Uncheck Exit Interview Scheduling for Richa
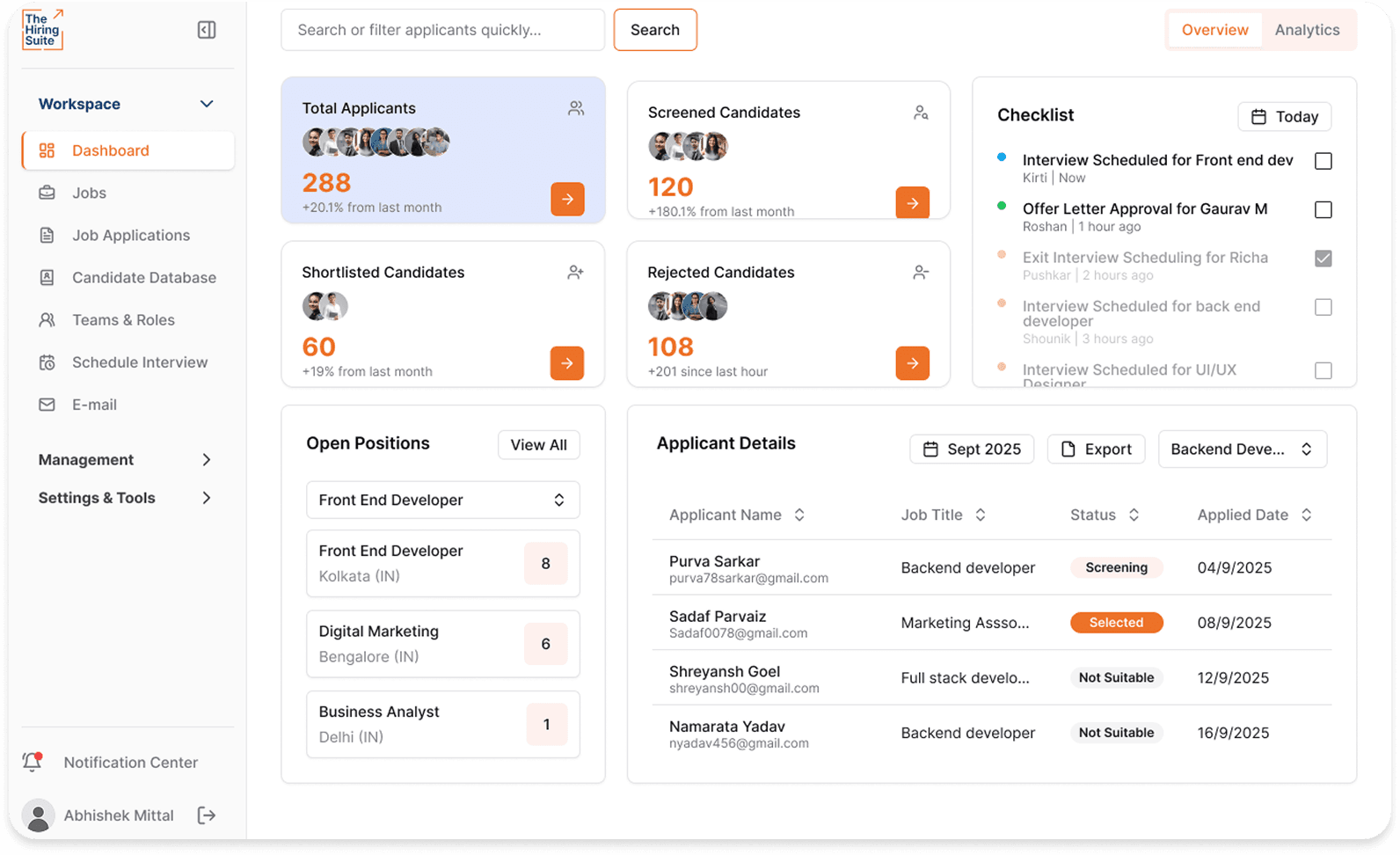The height and width of the screenshot is (855, 1400). point(1323,259)
